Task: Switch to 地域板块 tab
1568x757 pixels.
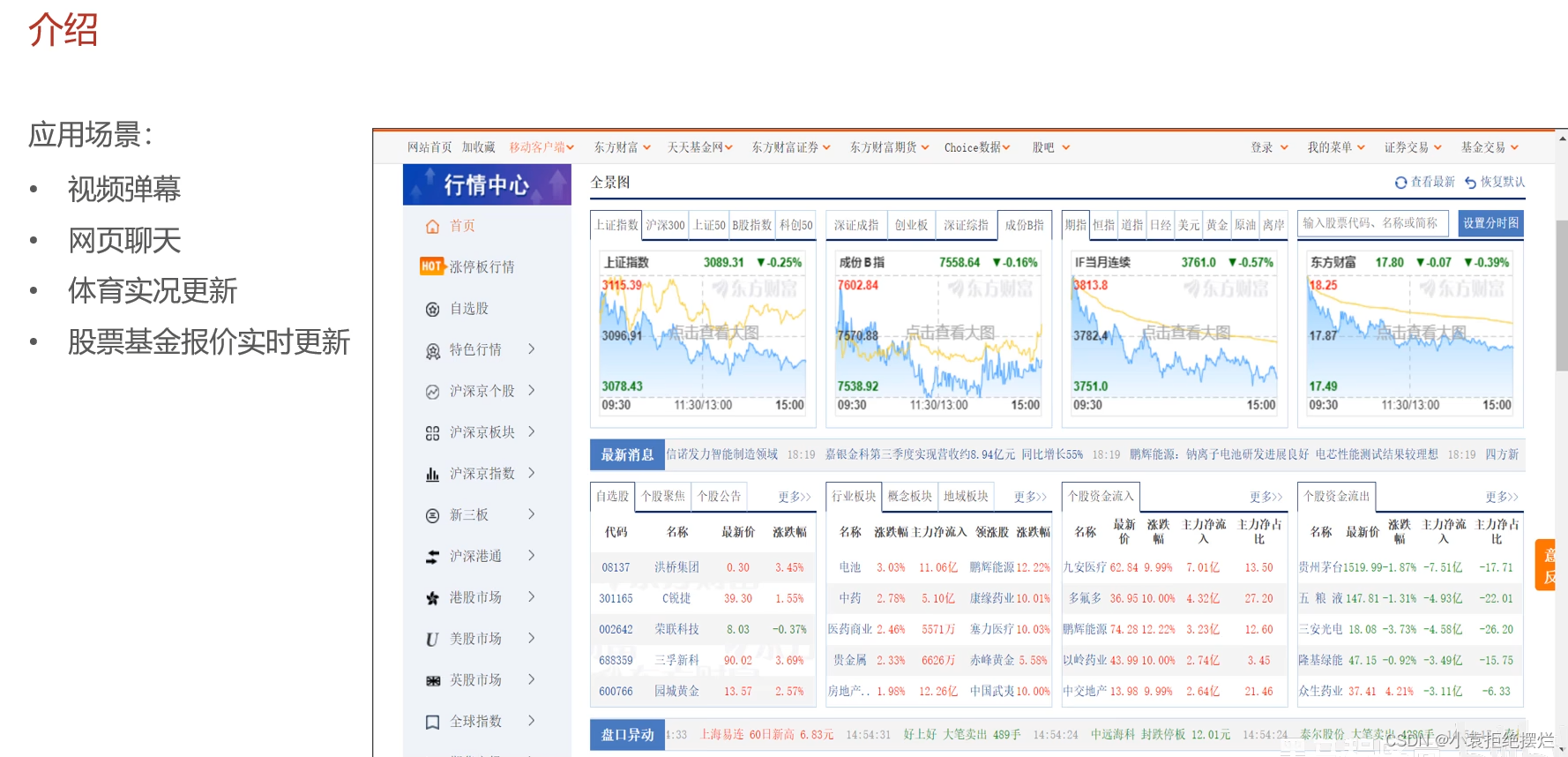Action: 966,497
